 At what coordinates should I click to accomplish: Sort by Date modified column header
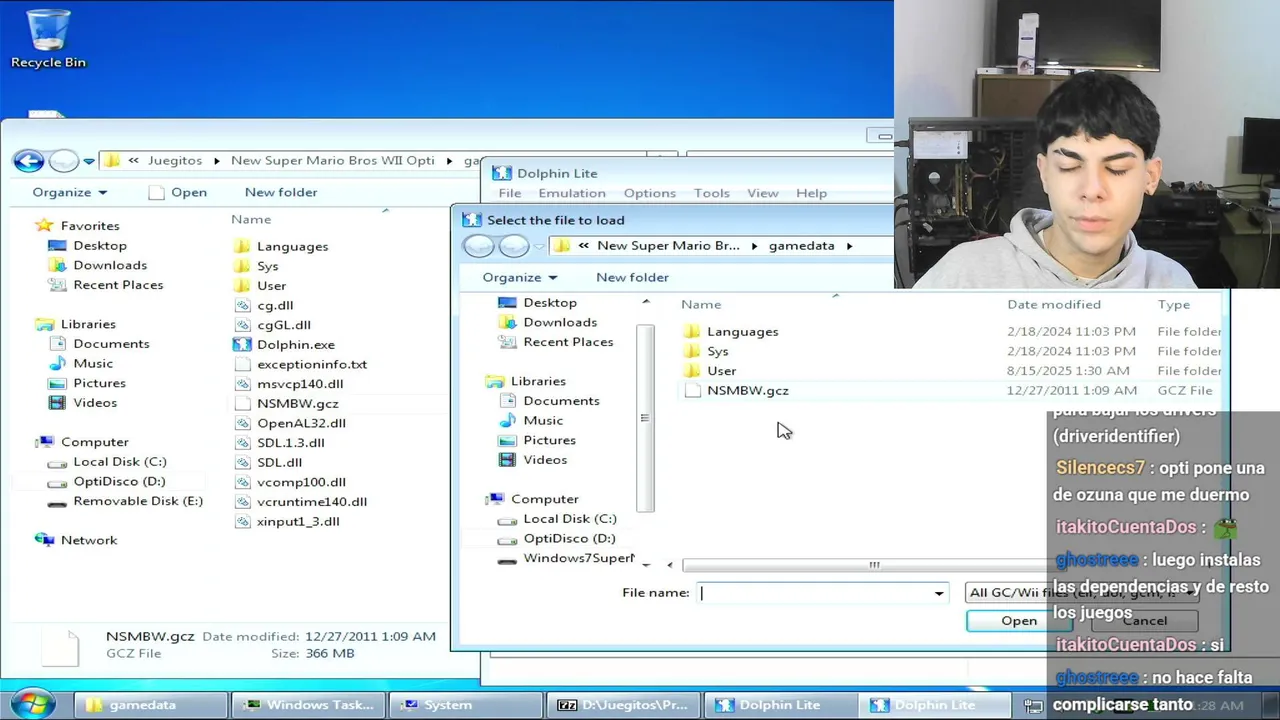[x=1054, y=304]
